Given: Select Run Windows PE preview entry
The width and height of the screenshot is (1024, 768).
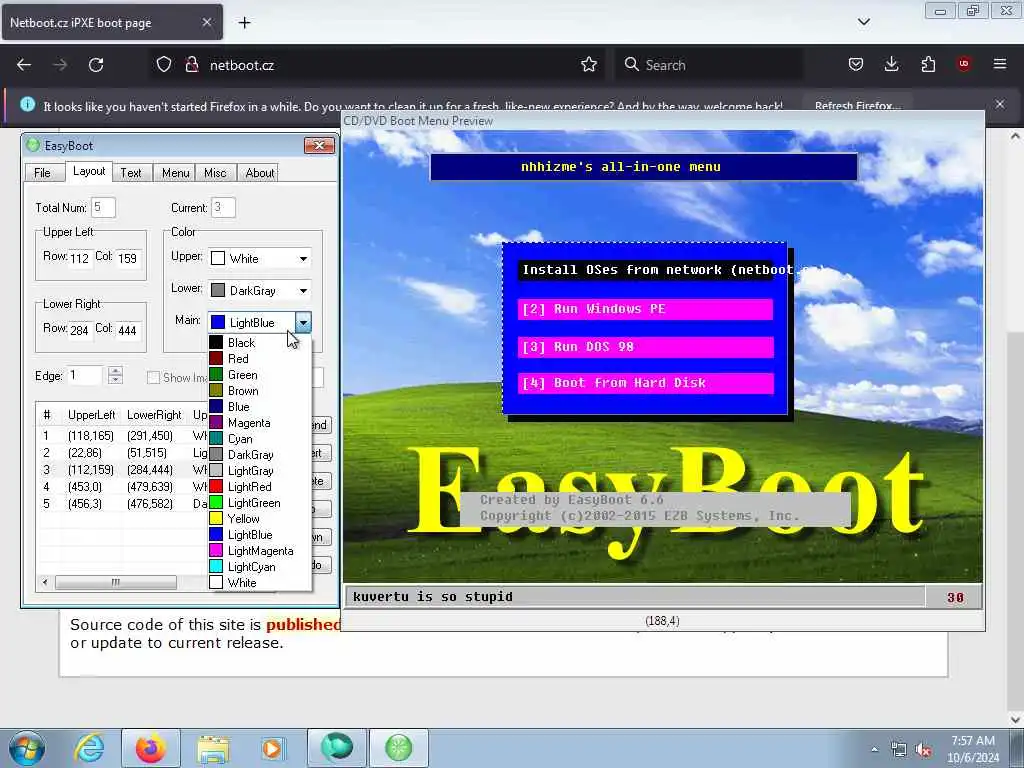Looking at the screenshot, I should pyautogui.click(x=645, y=309).
